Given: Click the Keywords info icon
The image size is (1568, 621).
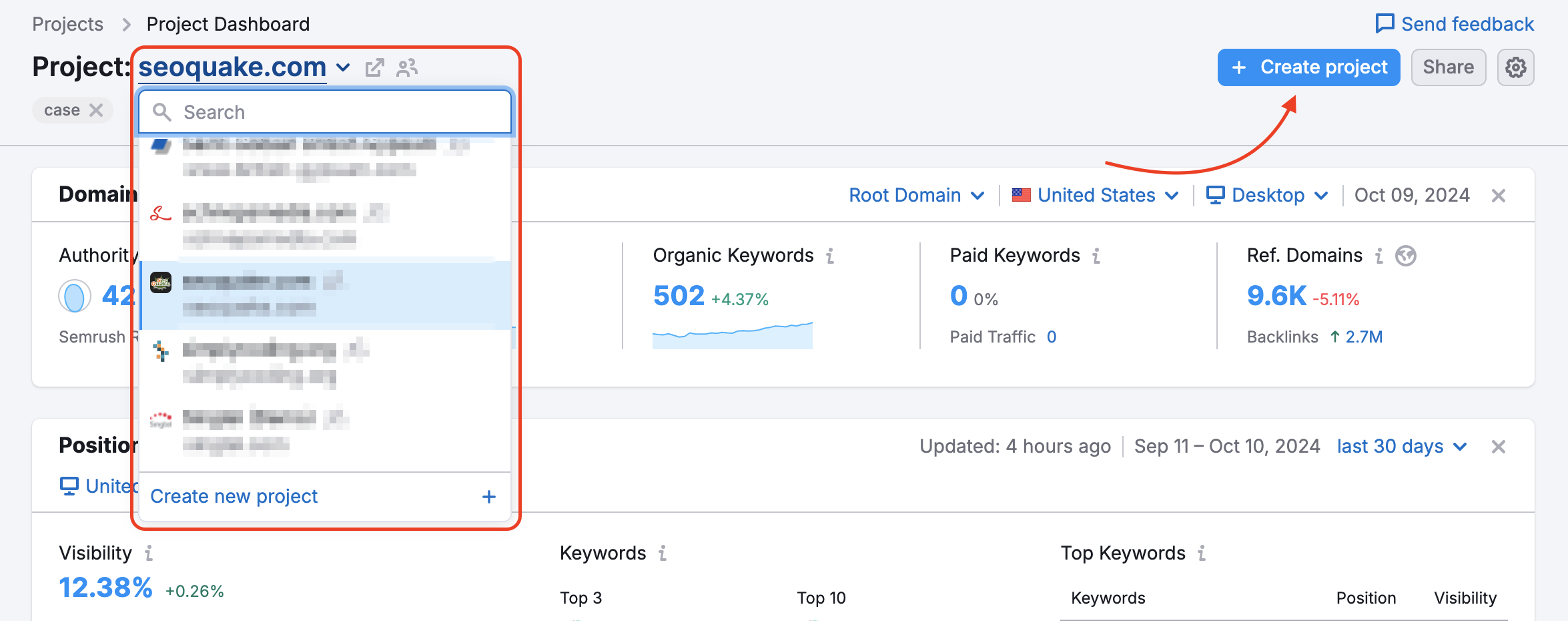Looking at the screenshot, I should pos(663,554).
